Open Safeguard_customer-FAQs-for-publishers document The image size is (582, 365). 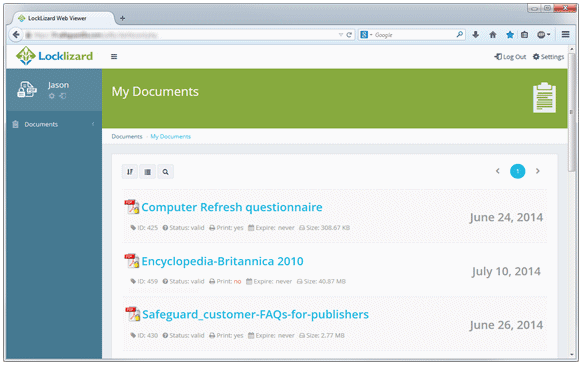pos(255,315)
